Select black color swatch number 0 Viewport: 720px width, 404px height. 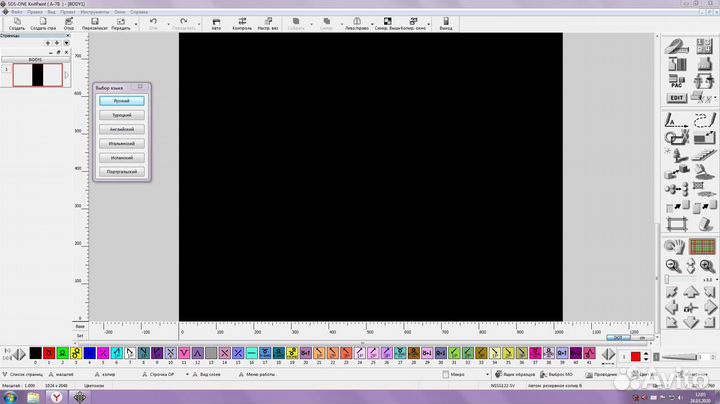pyautogui.click(x=35, y=353)
